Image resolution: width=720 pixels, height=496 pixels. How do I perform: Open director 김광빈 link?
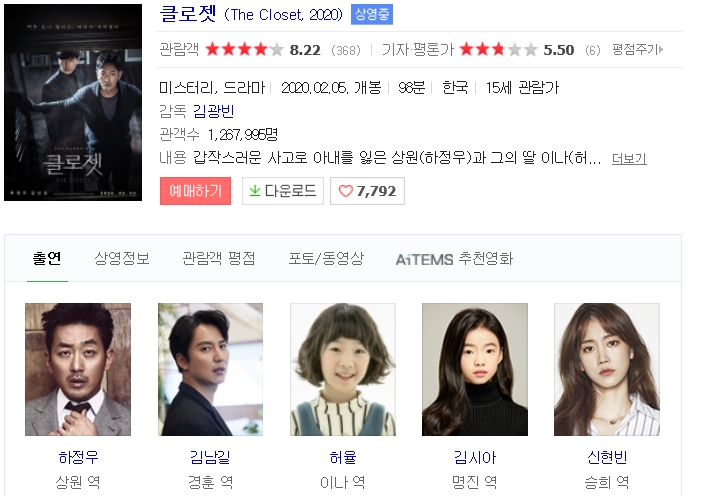(x=214, y=111)
